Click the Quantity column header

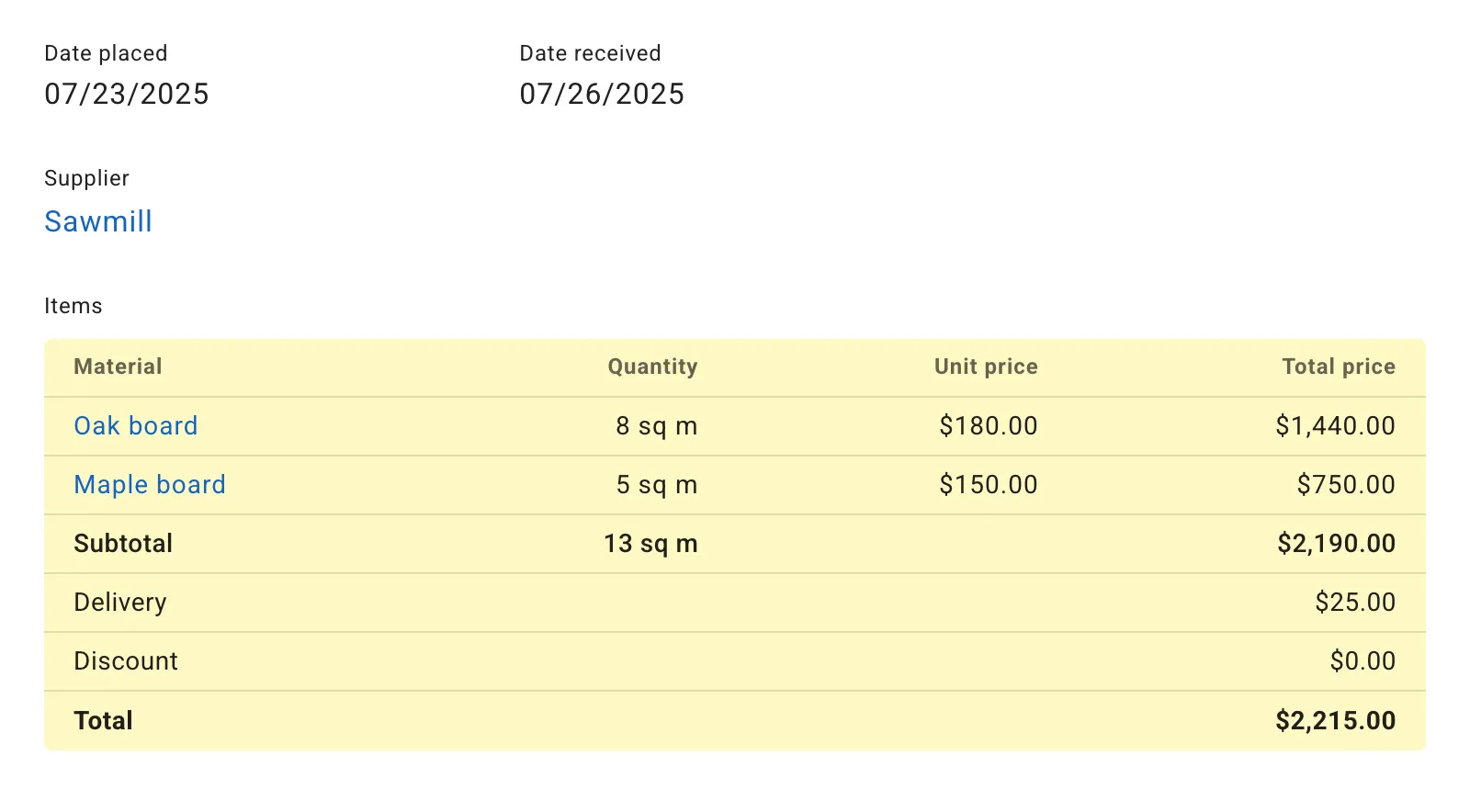pos(651,367)
